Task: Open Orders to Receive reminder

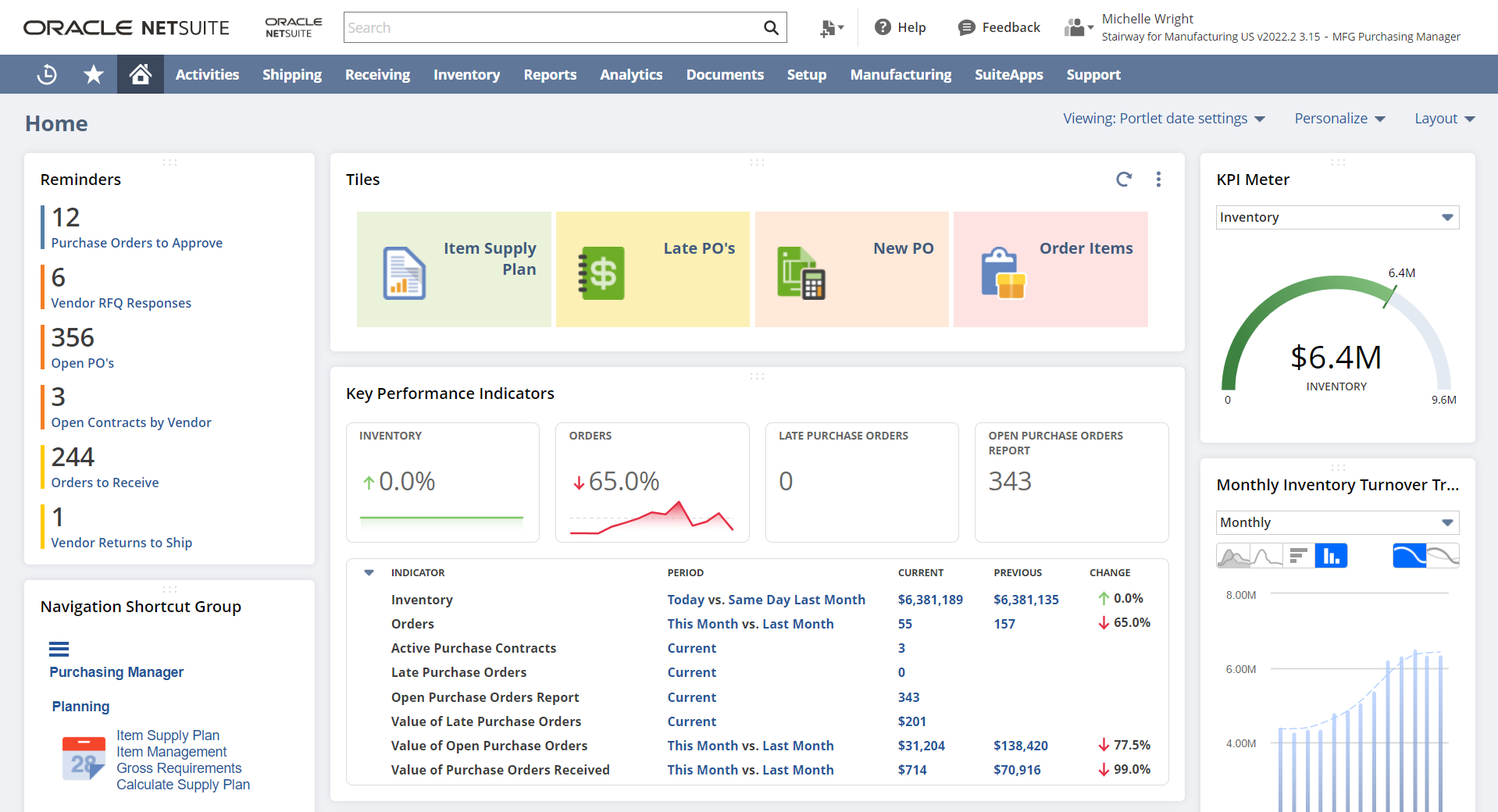Action: click(105, 483)
